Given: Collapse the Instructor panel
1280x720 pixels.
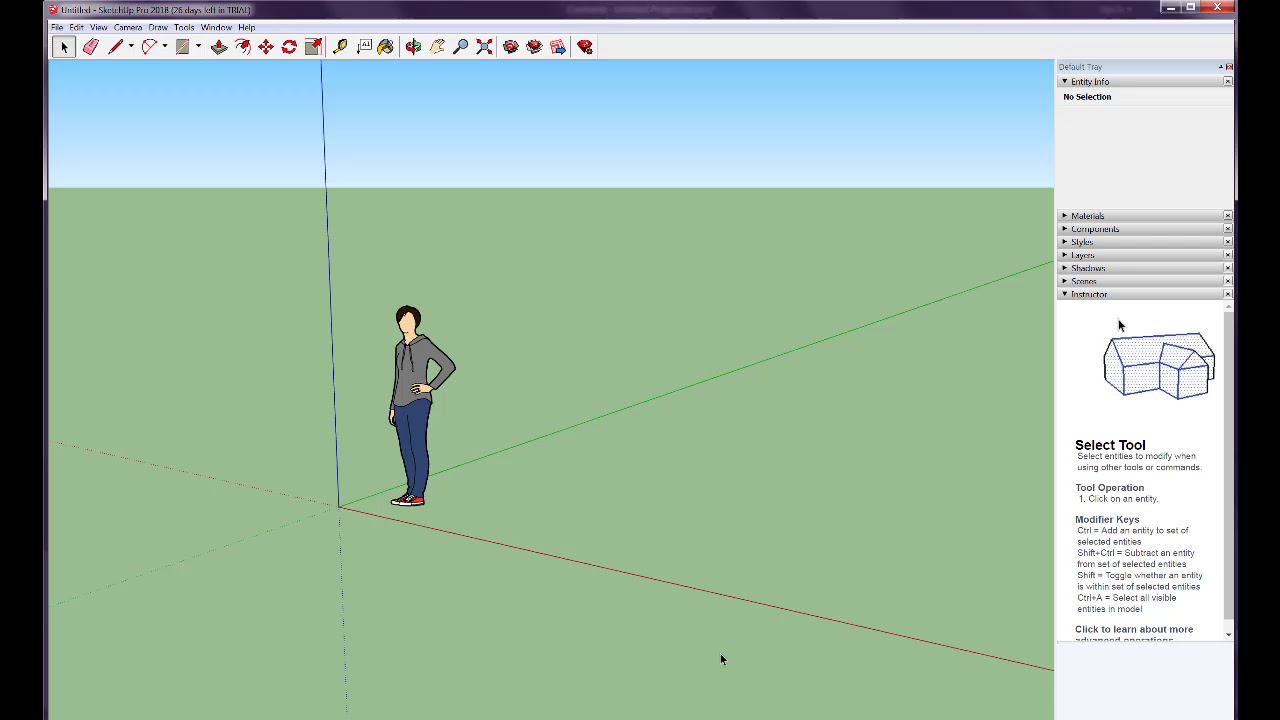Looking at the screenshot, I should pos(1064,294).
